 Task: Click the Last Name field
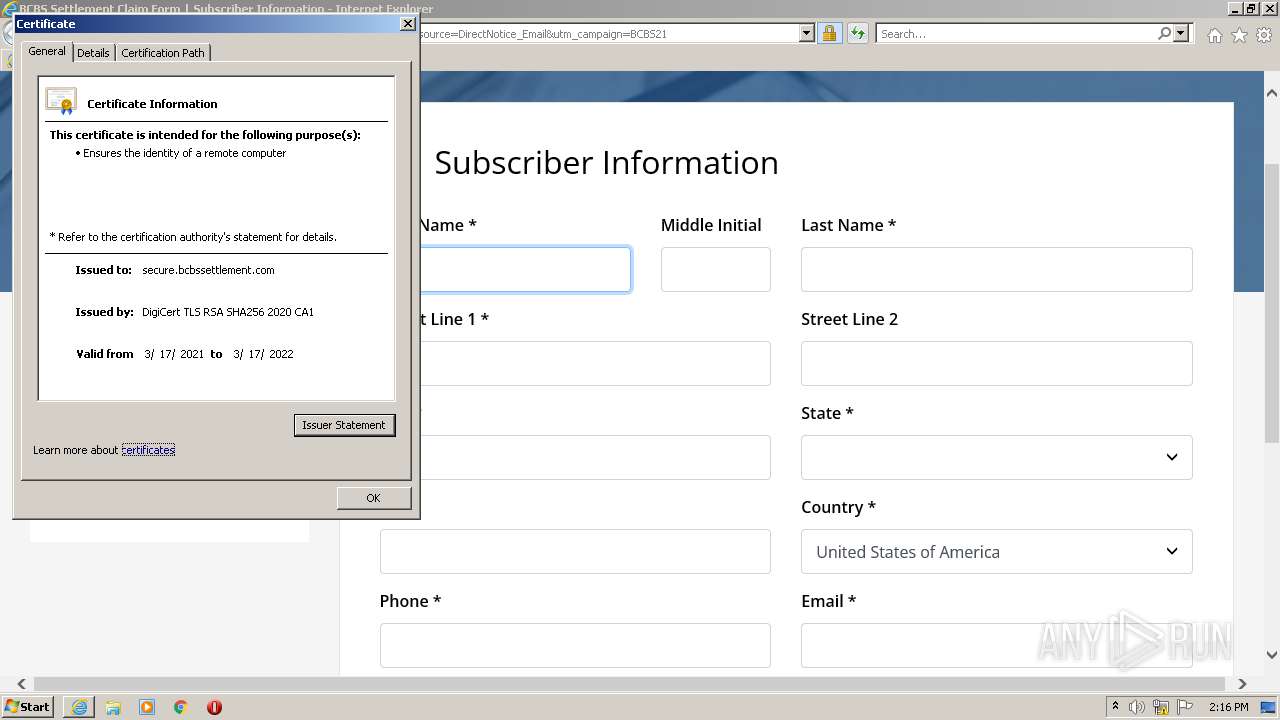coord(997,269)
